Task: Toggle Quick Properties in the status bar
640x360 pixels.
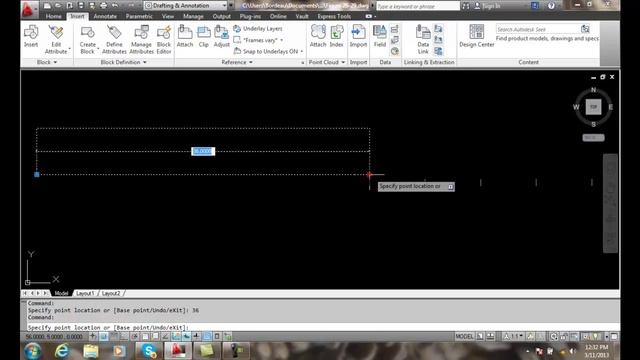Action: coord(217,336)
